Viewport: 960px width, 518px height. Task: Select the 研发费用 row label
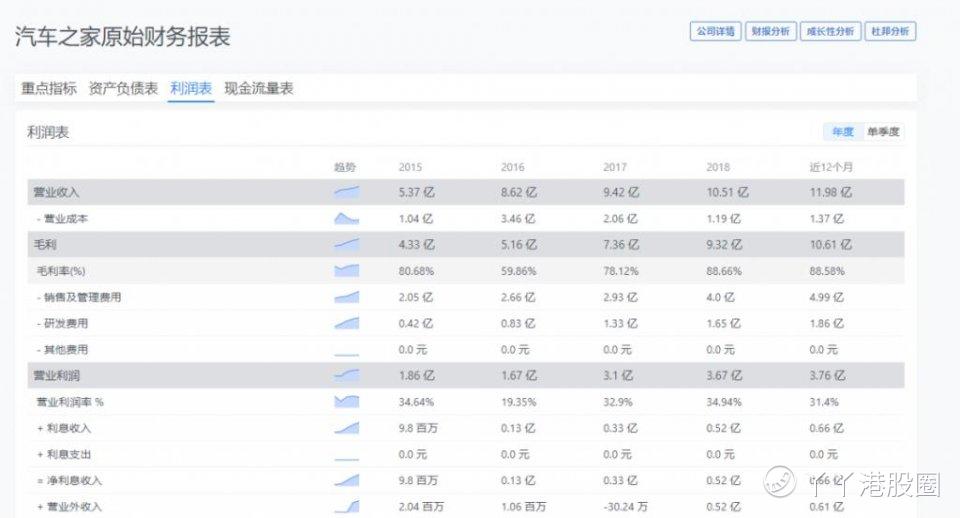[62, 323]
